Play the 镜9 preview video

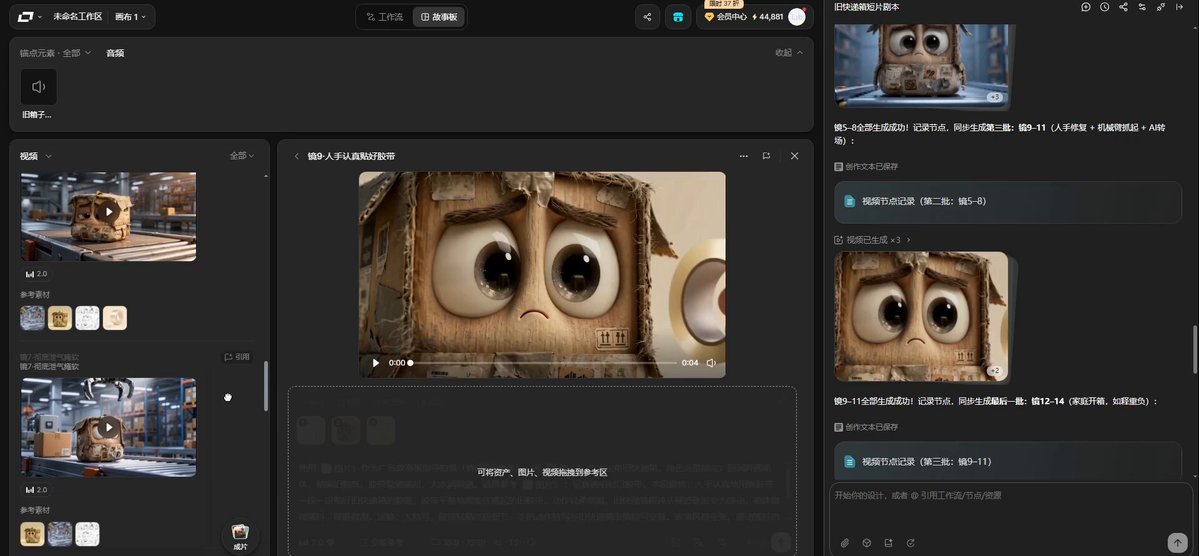(375, 363)
